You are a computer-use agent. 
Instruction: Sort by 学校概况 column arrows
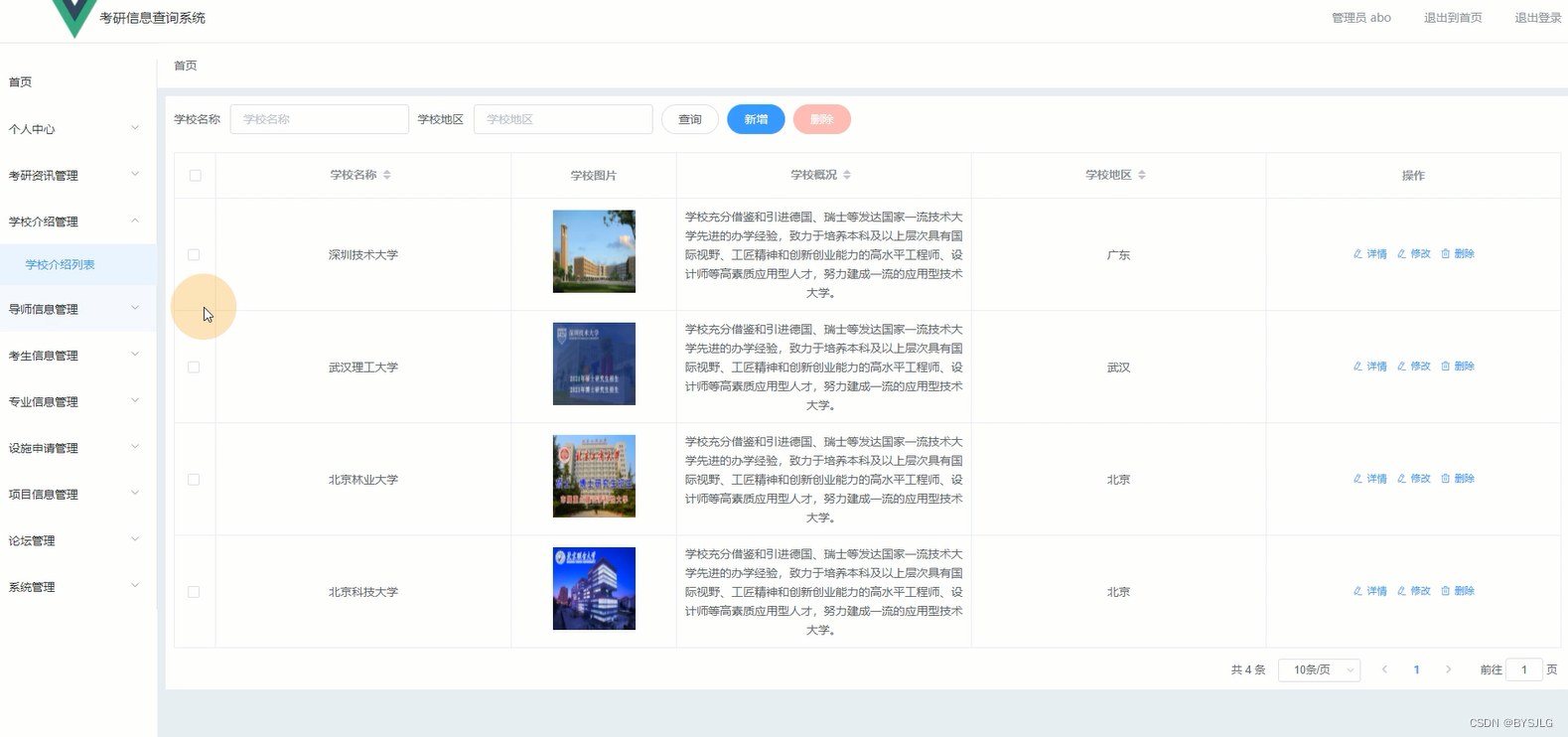pyautogui.click(x=847, y=175)
